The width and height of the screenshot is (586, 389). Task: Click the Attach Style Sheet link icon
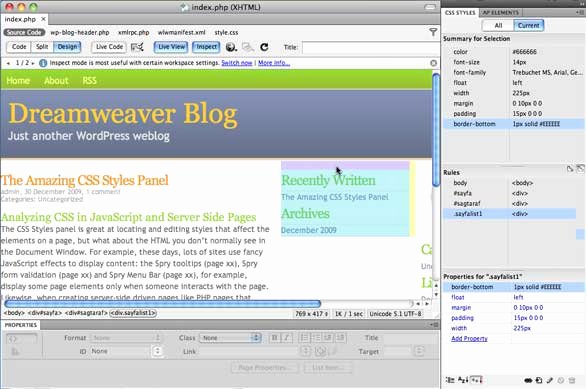[x=528, y=380]
